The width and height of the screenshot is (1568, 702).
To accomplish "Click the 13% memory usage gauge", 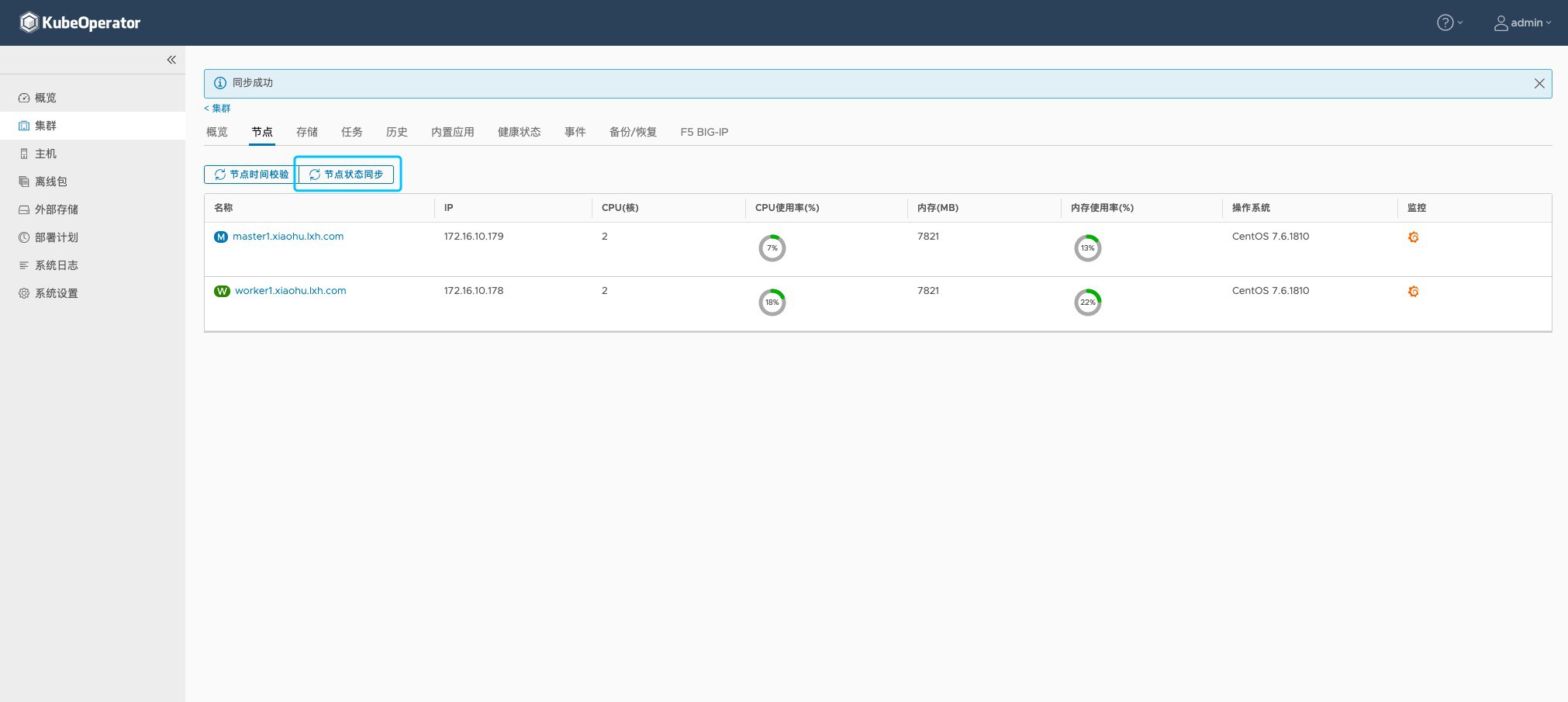I will (1088, 248).
